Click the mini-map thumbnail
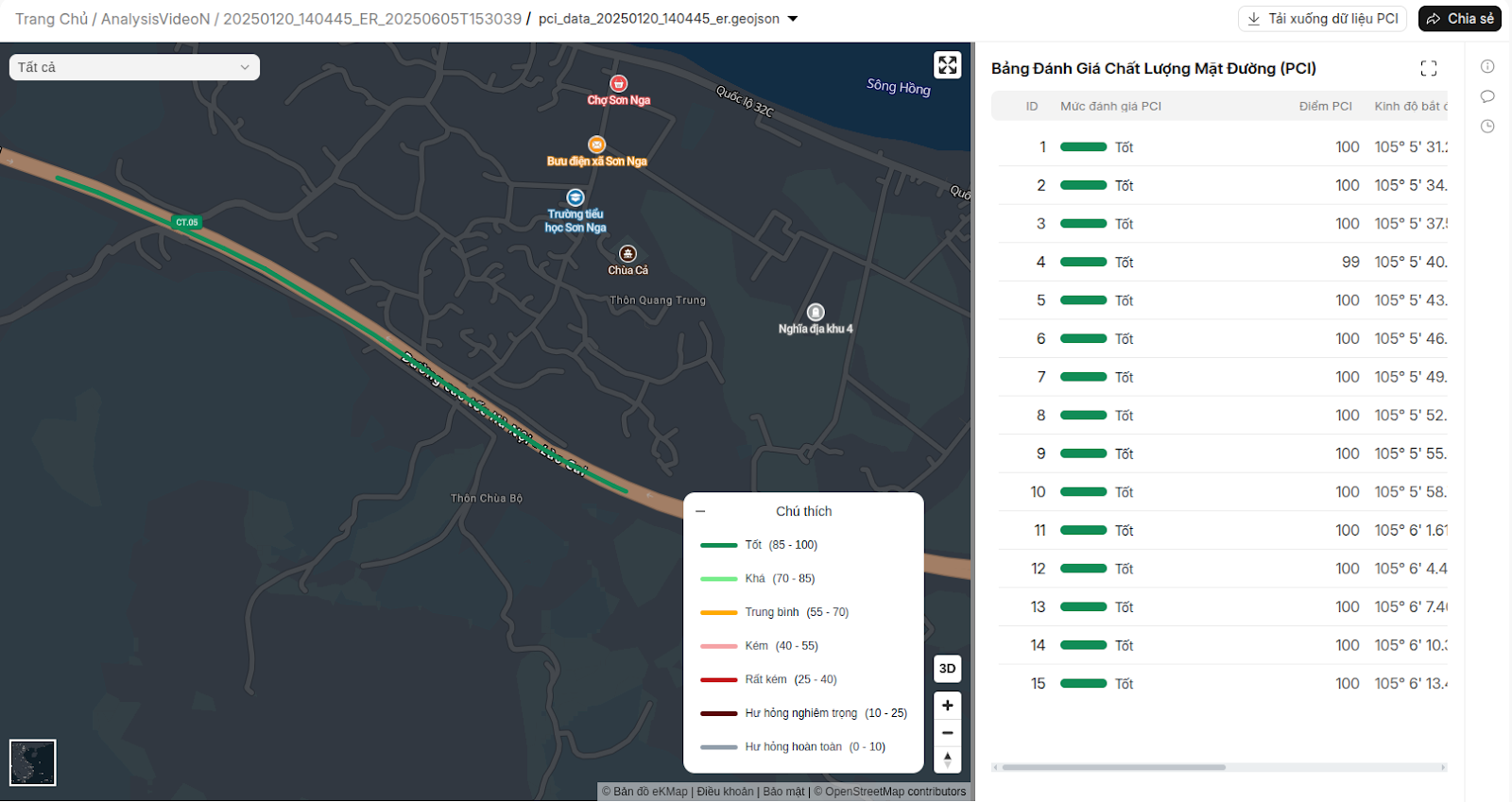The width and height of the screenshot is (1512, 802). [33, 762]
